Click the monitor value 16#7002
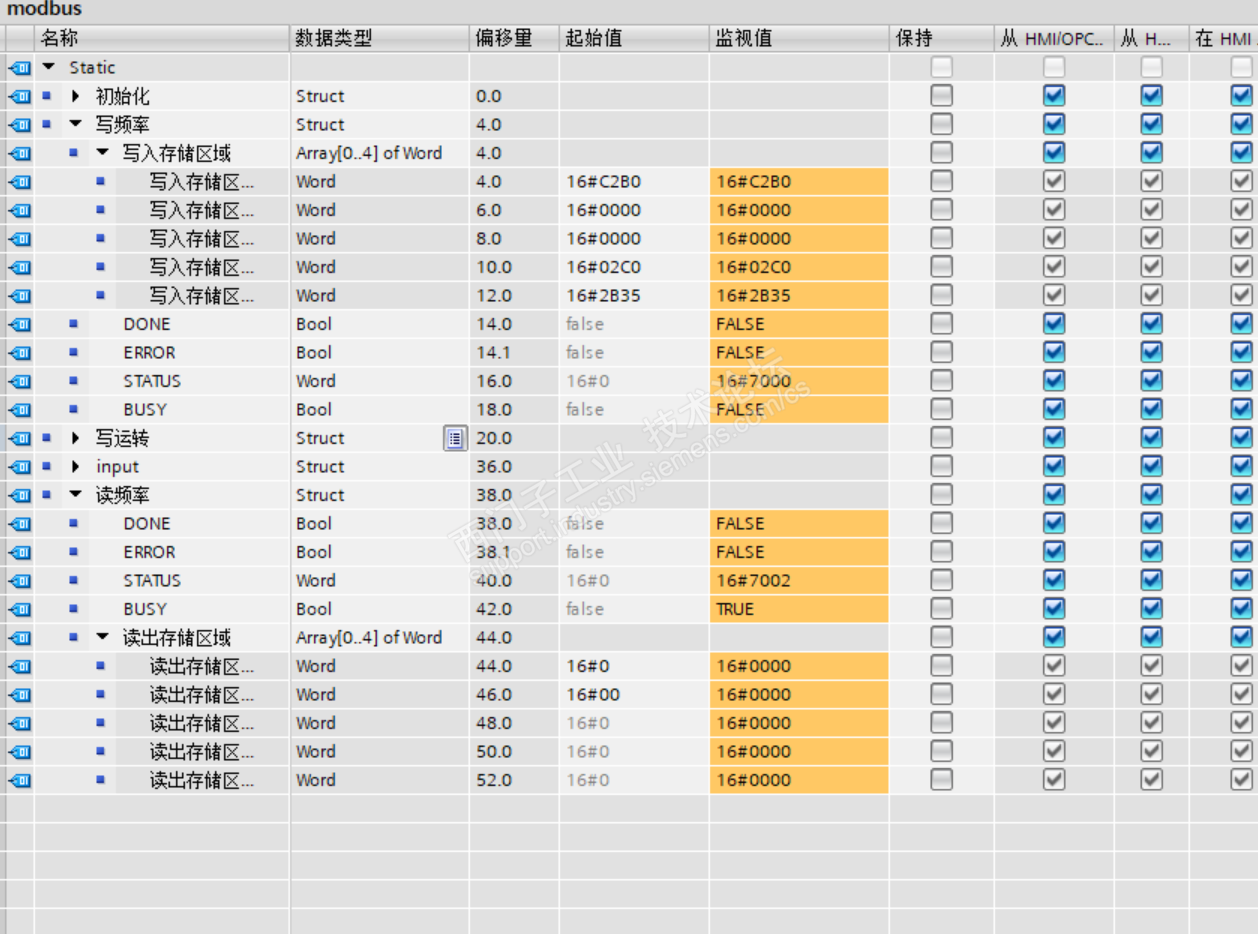The image size is (1258, 934). point(799,580)
